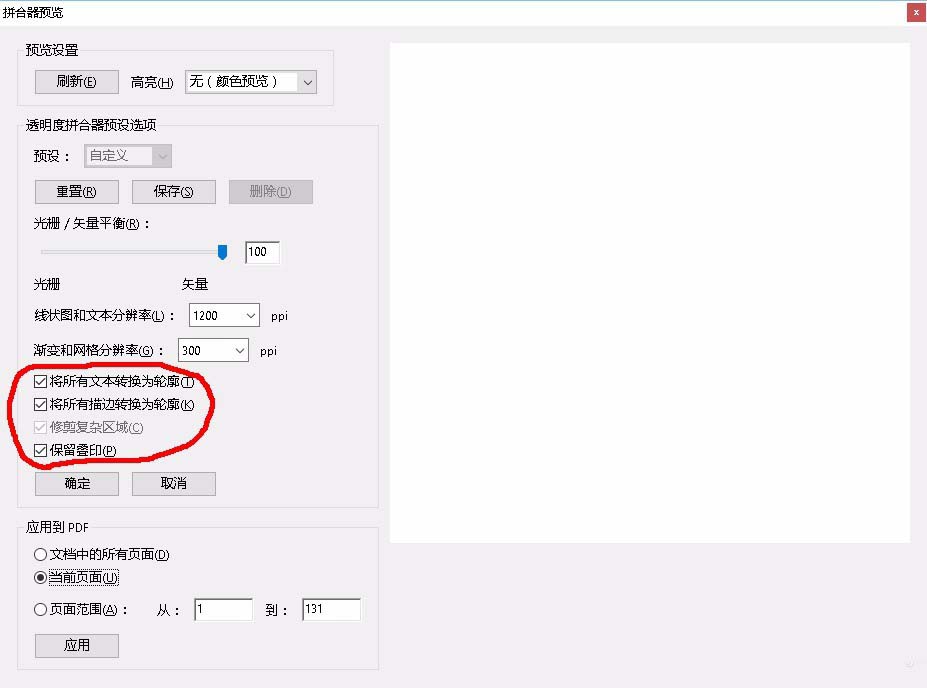
Task: Open the 高亮 highlight dropdown
Action: (250, 82)
